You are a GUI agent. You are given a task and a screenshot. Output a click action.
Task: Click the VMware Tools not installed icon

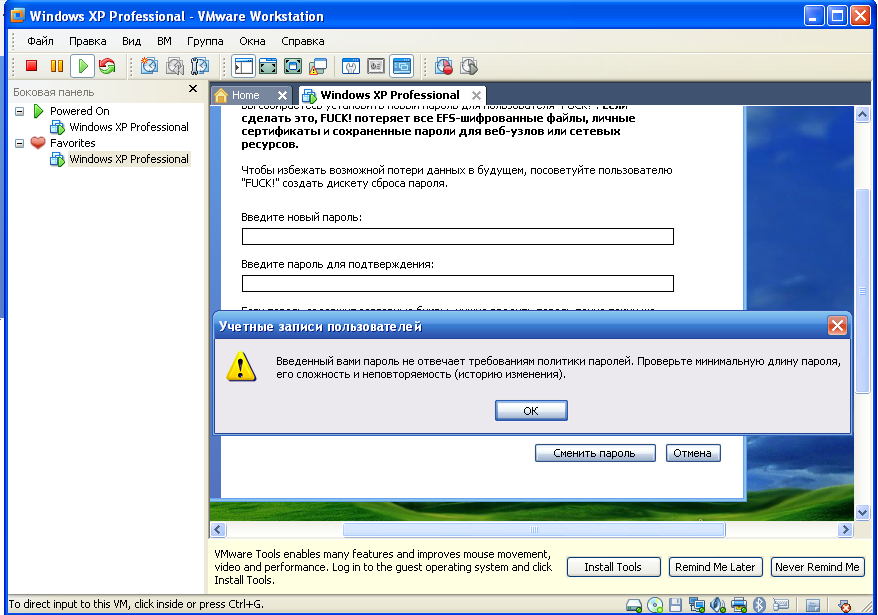coord(844,605)
